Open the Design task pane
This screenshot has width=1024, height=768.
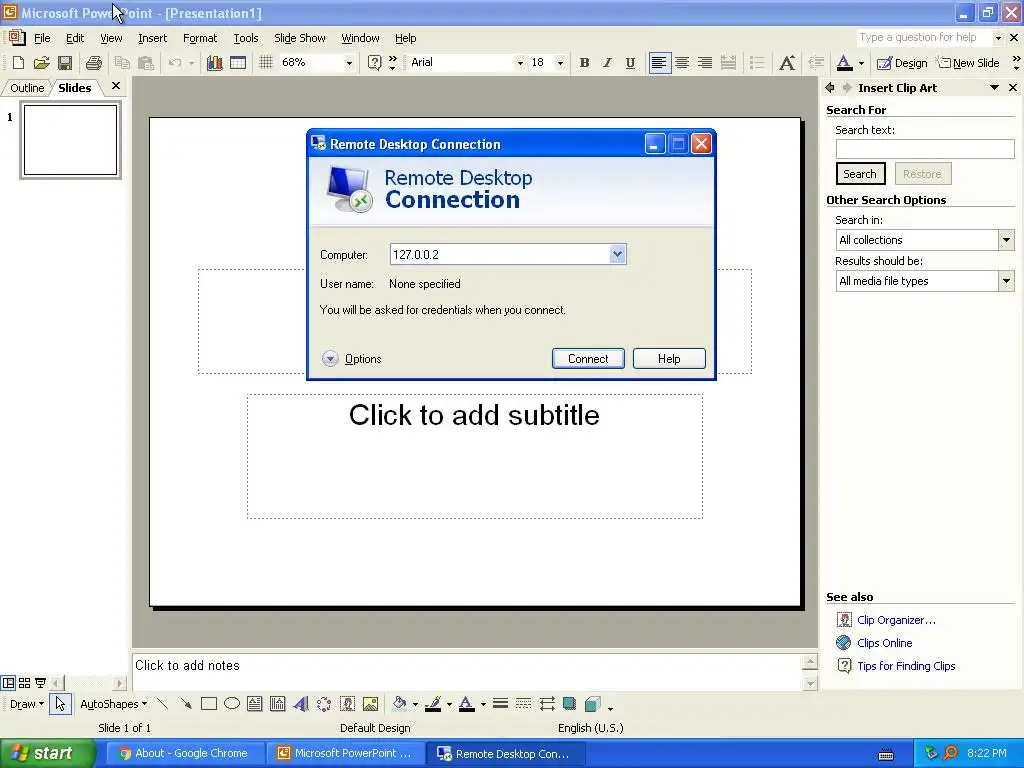coord(902,63)
